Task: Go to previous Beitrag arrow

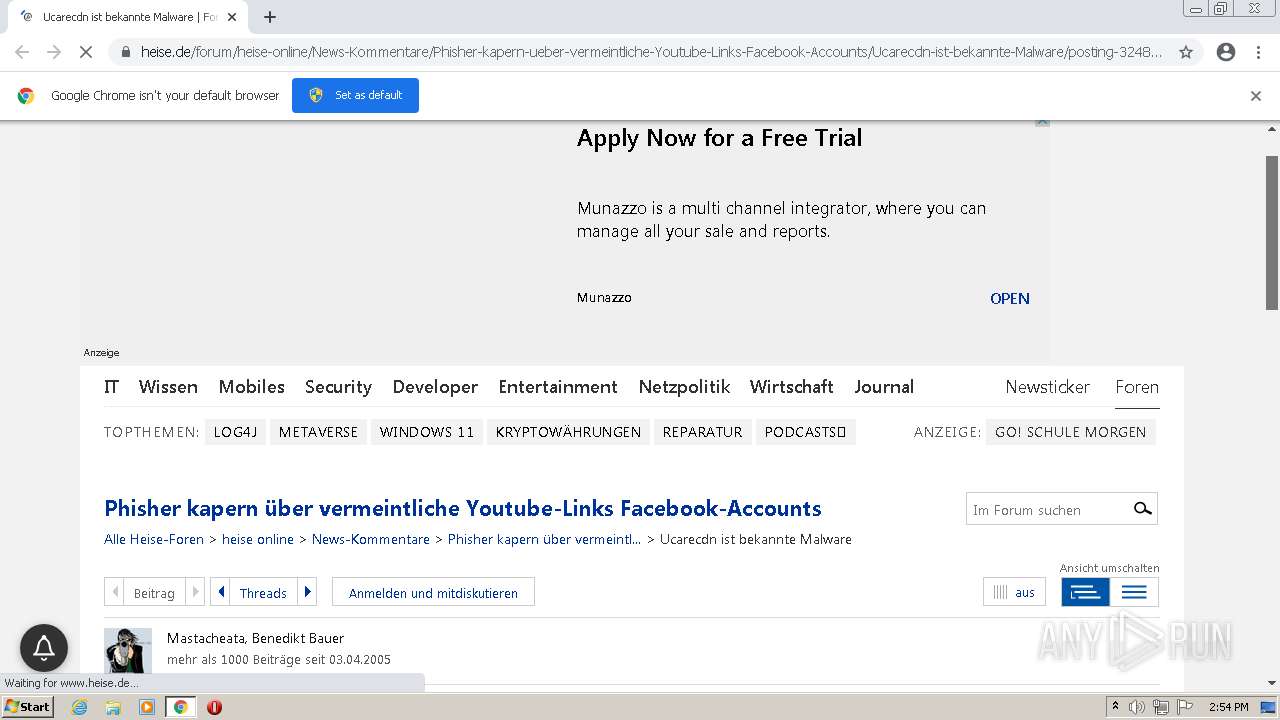Action: click(x=115, y=592)
